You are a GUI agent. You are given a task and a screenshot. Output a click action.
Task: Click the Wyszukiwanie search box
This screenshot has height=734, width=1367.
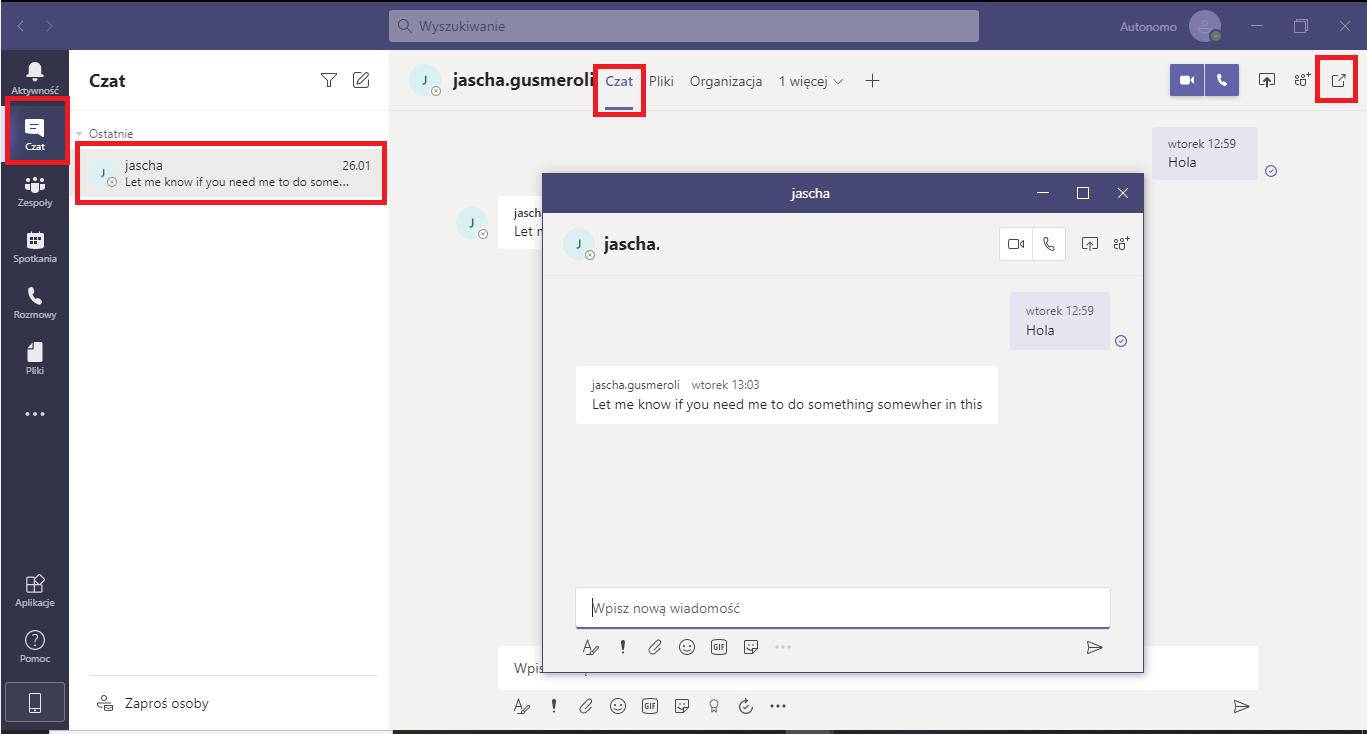(684, 26)
